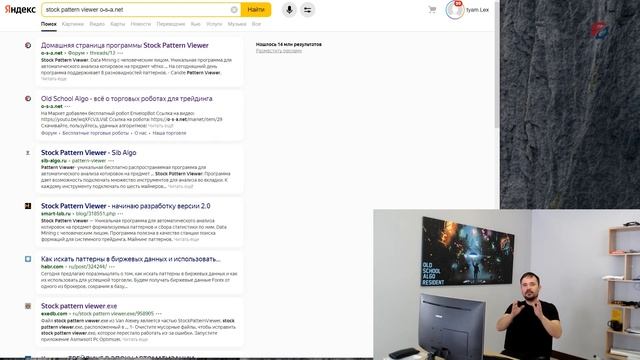Open the Stock pattern viewer.exe result

click(79, 306)
